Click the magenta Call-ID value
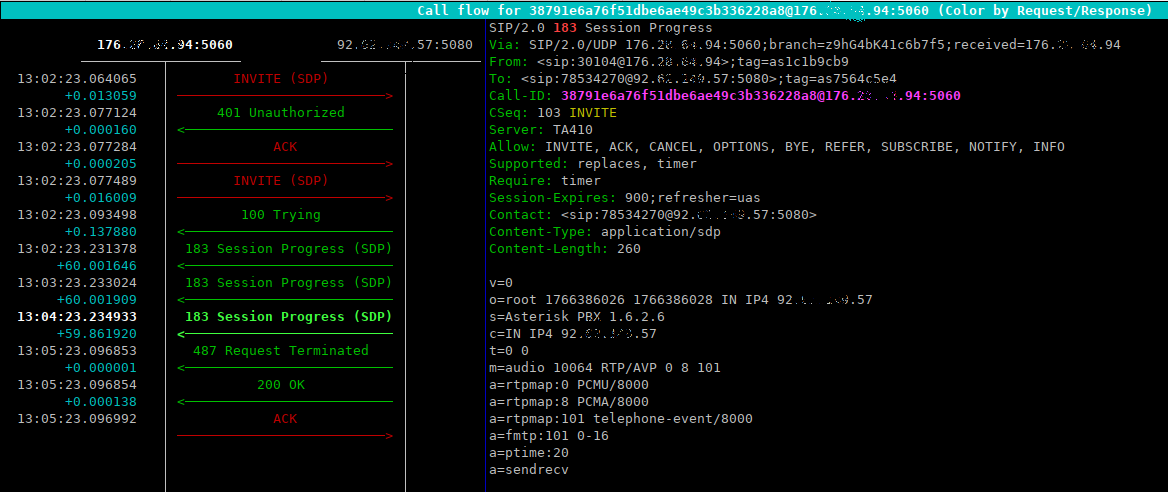This screenshot has width=1168, height=492. [760, 96]
